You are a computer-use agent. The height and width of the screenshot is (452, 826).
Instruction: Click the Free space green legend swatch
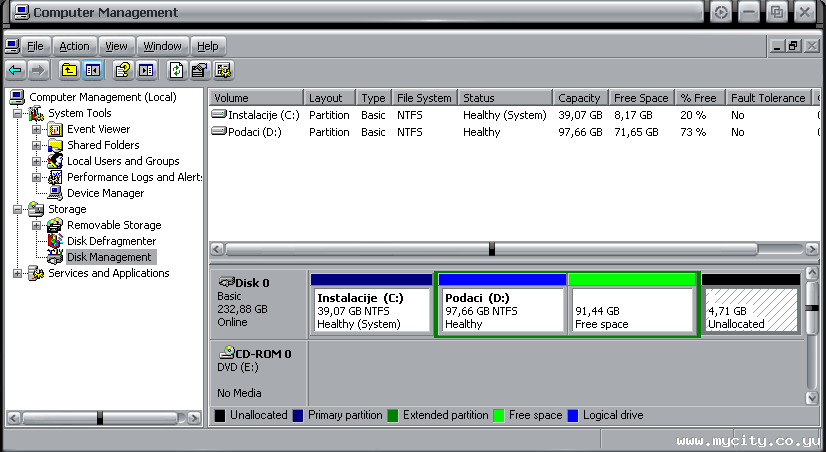(x=498, y=416)
